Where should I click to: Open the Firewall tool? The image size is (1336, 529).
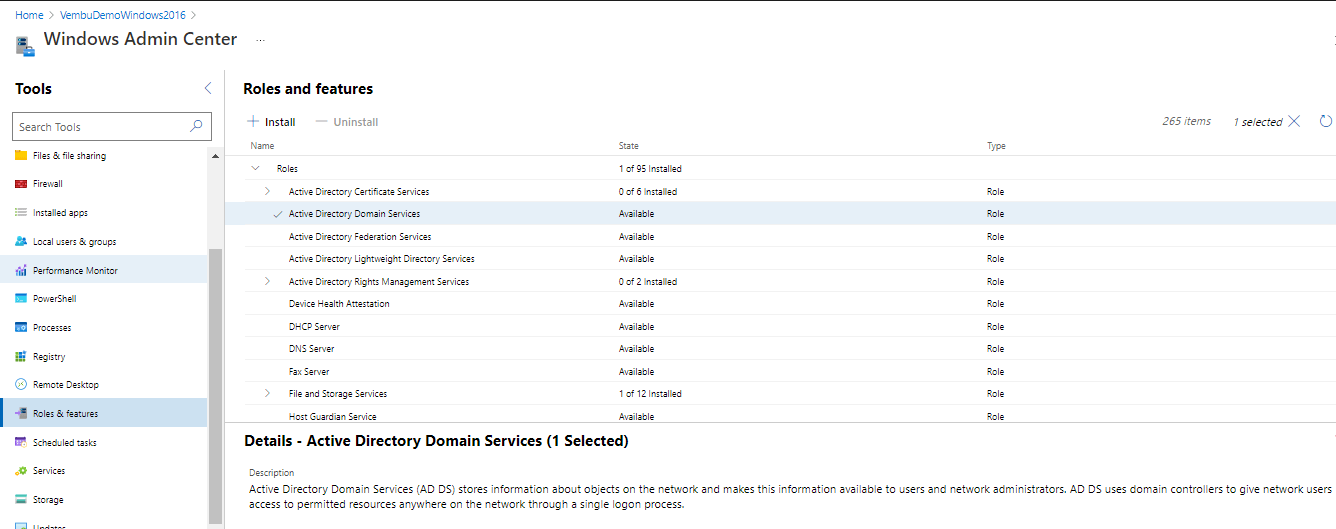tap(48, 184)
